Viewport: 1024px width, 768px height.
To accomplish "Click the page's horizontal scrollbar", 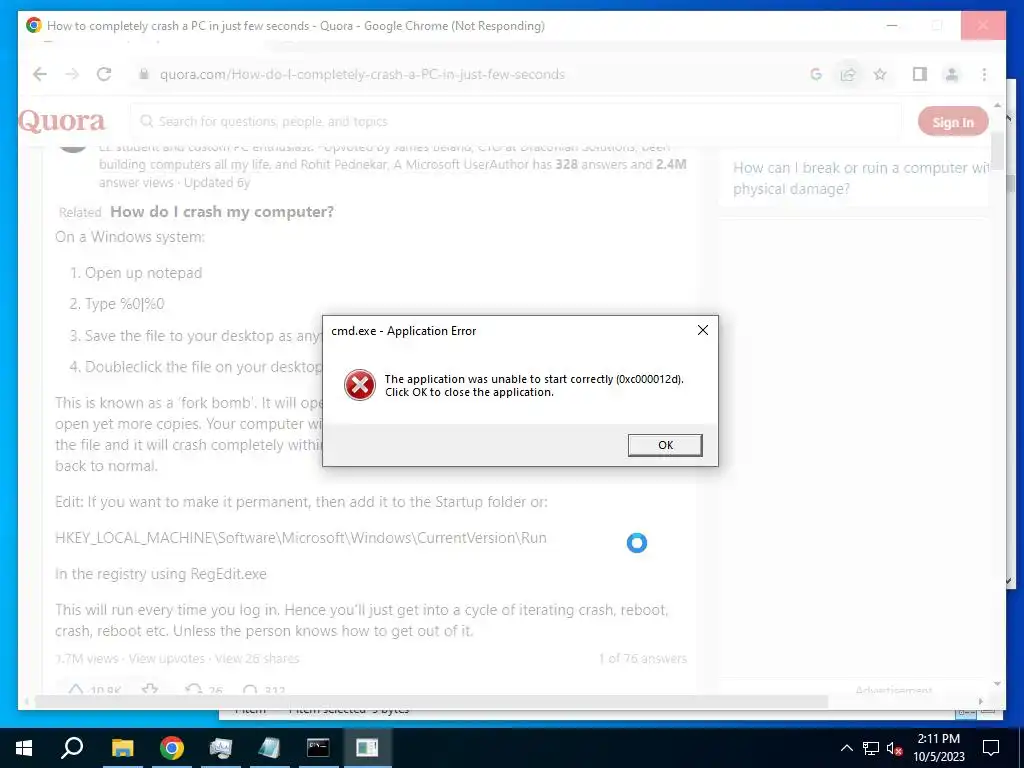I will tap(431, 701).
